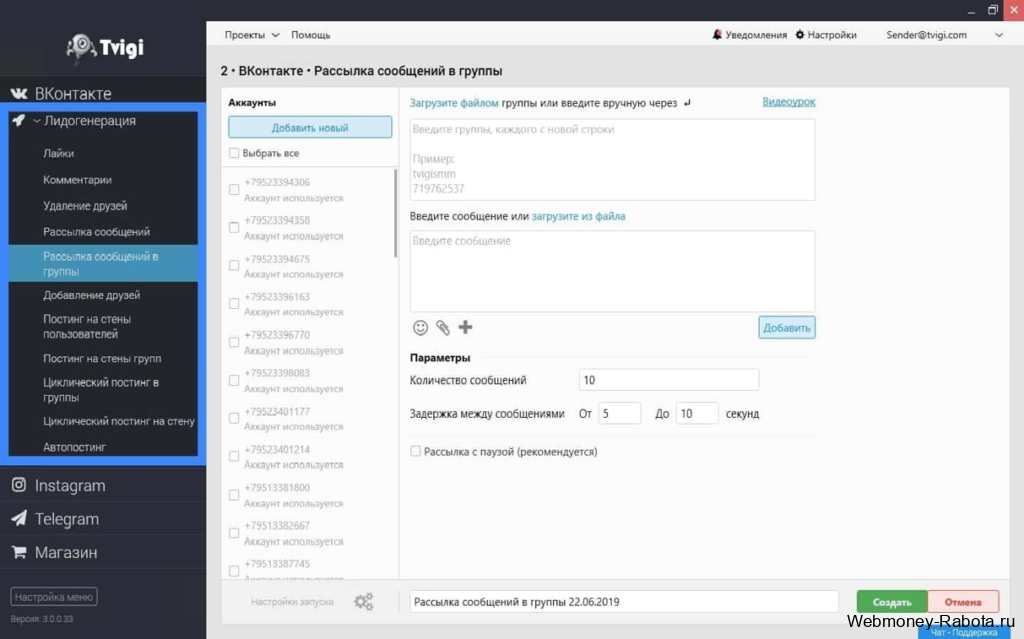Check account +79523396770

[234, 342]
